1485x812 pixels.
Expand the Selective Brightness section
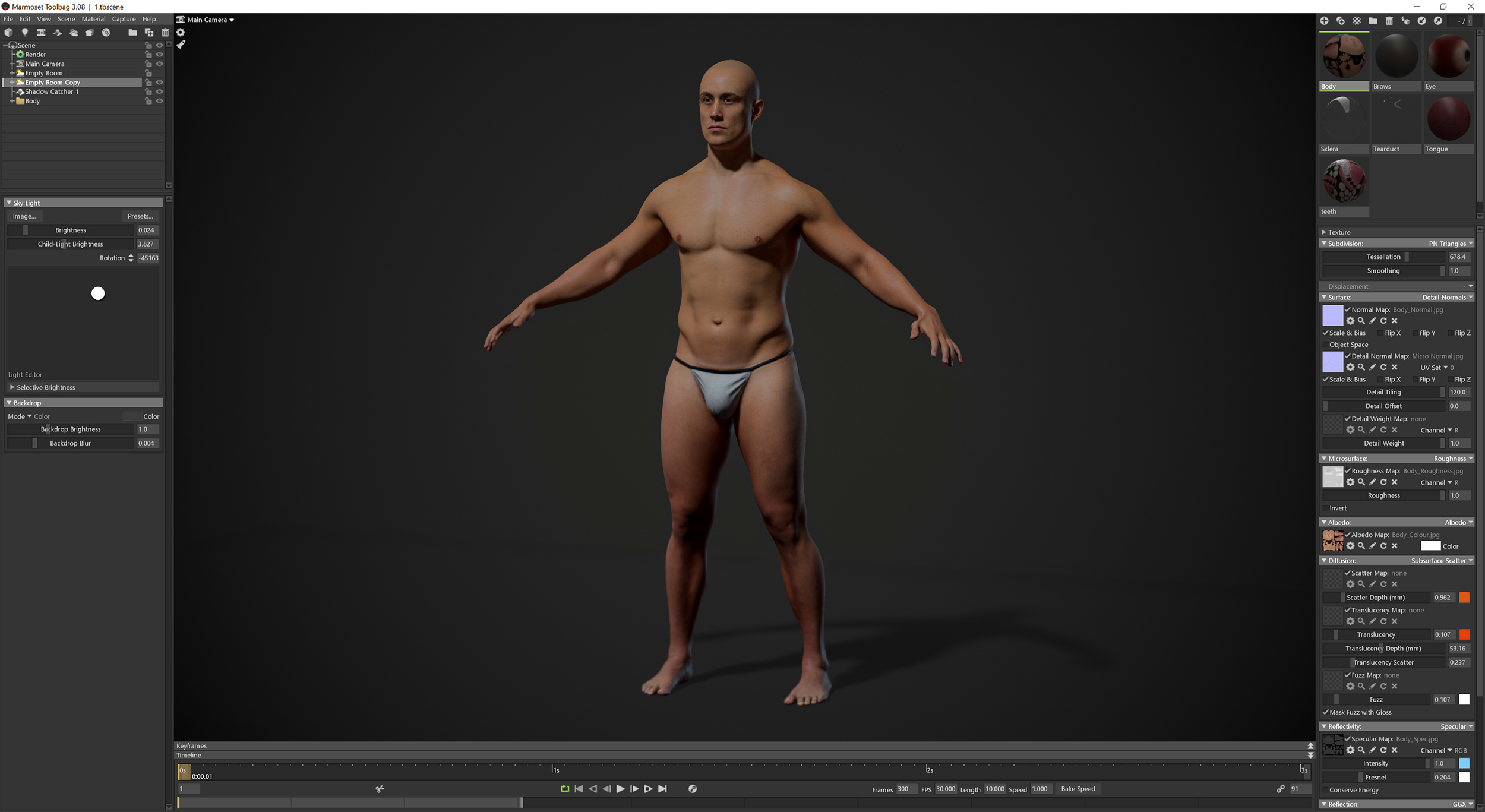(12, 387)
